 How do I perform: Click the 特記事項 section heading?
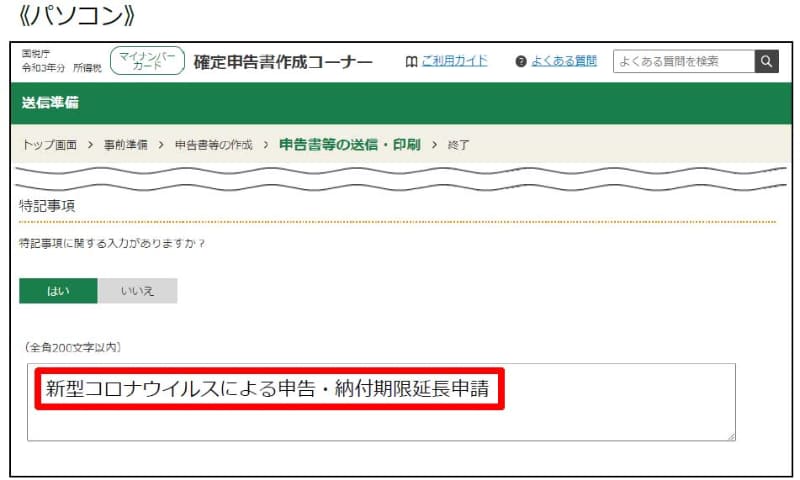[47, 206]
